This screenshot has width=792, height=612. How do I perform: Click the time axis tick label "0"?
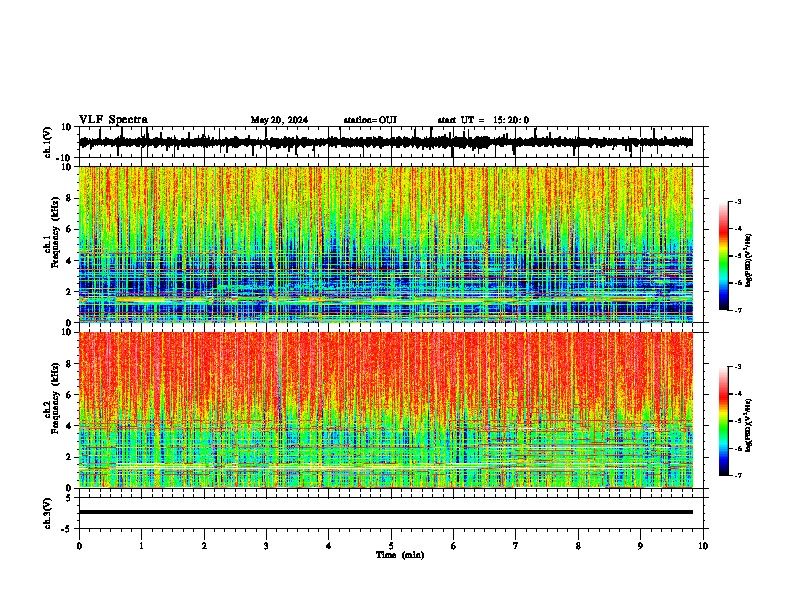79,546
